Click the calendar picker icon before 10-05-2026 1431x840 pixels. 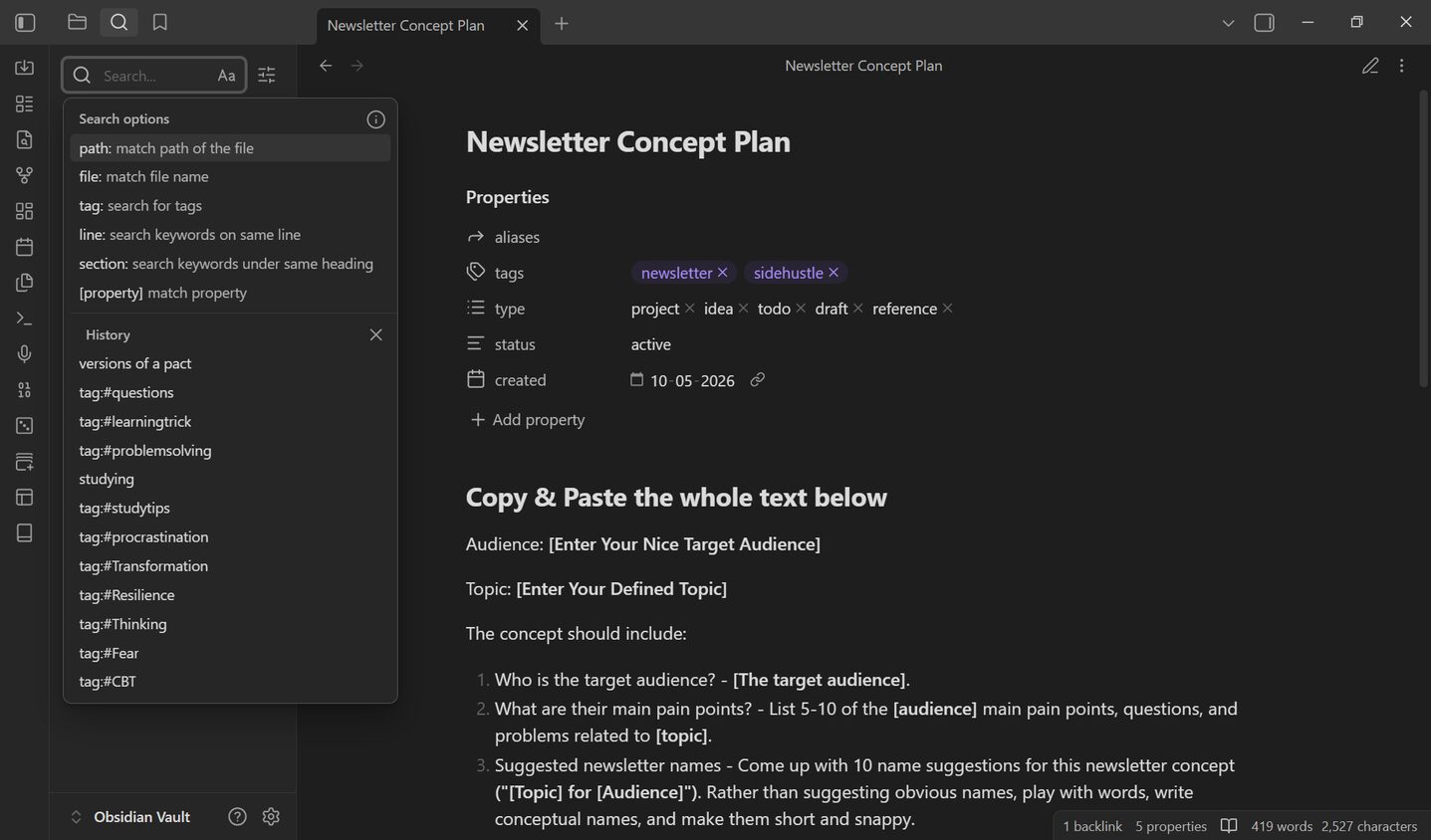(x=637, y=380)
